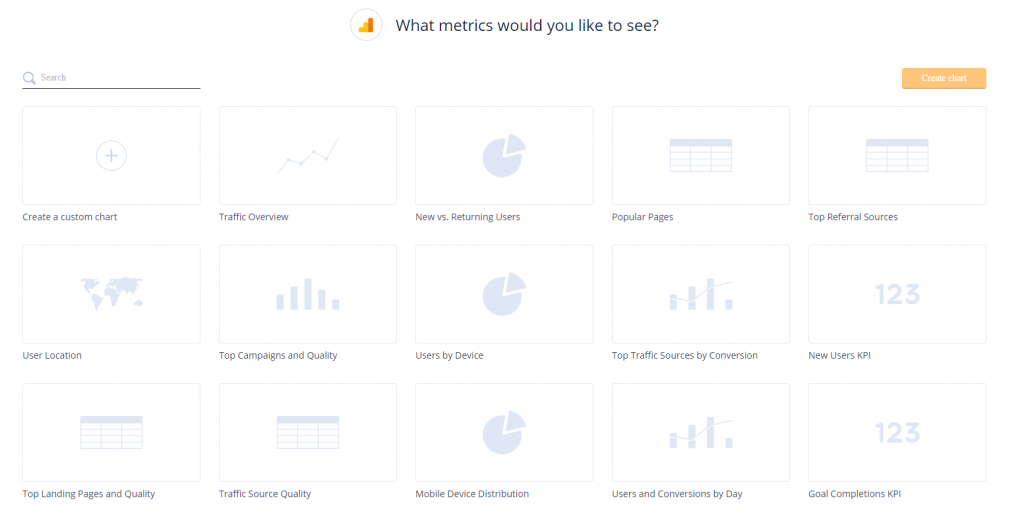
Task: Click the plus icon for custom chart
Action: click(111, 155)
